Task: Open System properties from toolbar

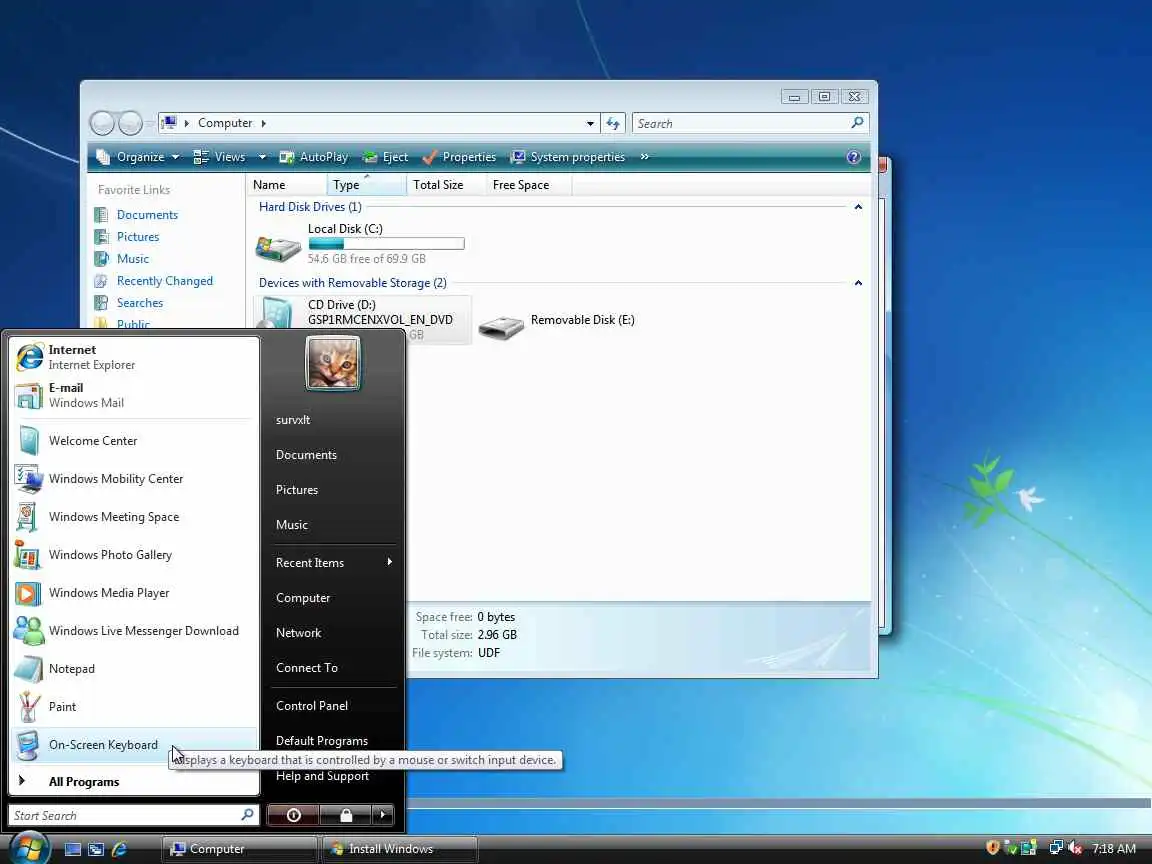Action: (568, 157)
